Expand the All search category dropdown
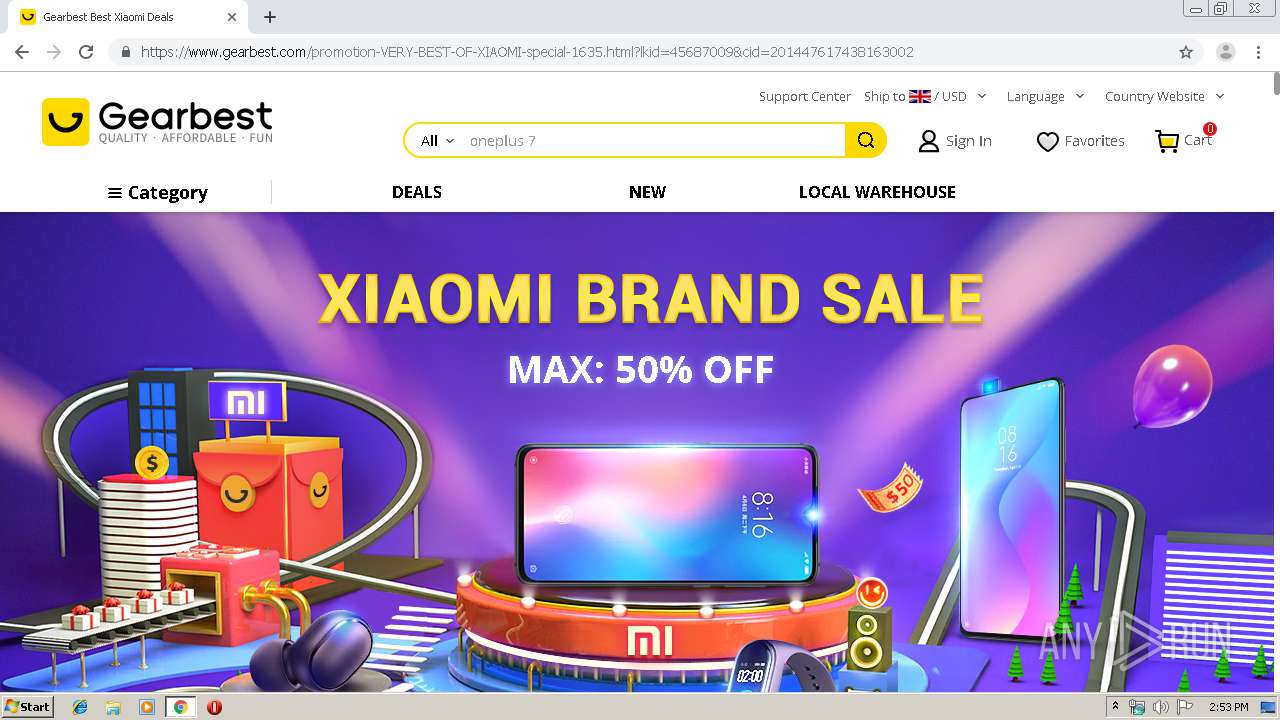This screenshot has width=1280, height=720. coord(437,141)
